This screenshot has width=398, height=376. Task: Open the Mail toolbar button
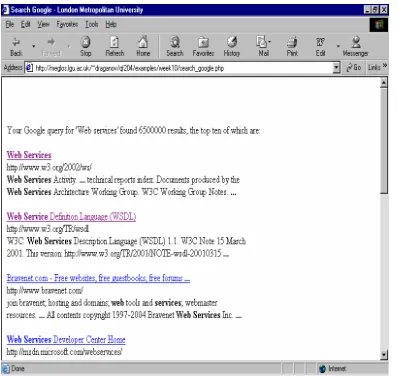(263, 47)
